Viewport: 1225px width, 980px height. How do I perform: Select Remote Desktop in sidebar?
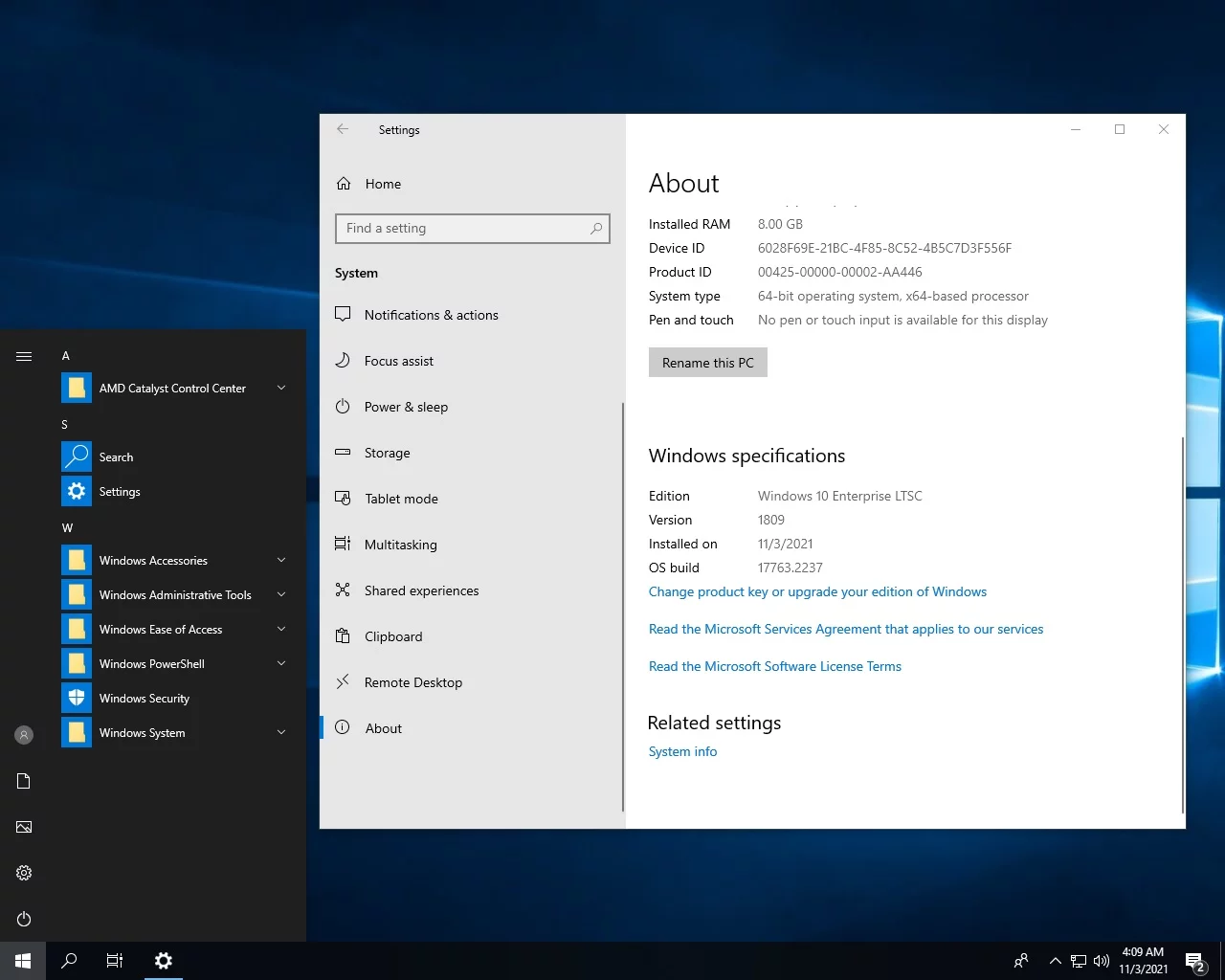click(x=412, y=682)
